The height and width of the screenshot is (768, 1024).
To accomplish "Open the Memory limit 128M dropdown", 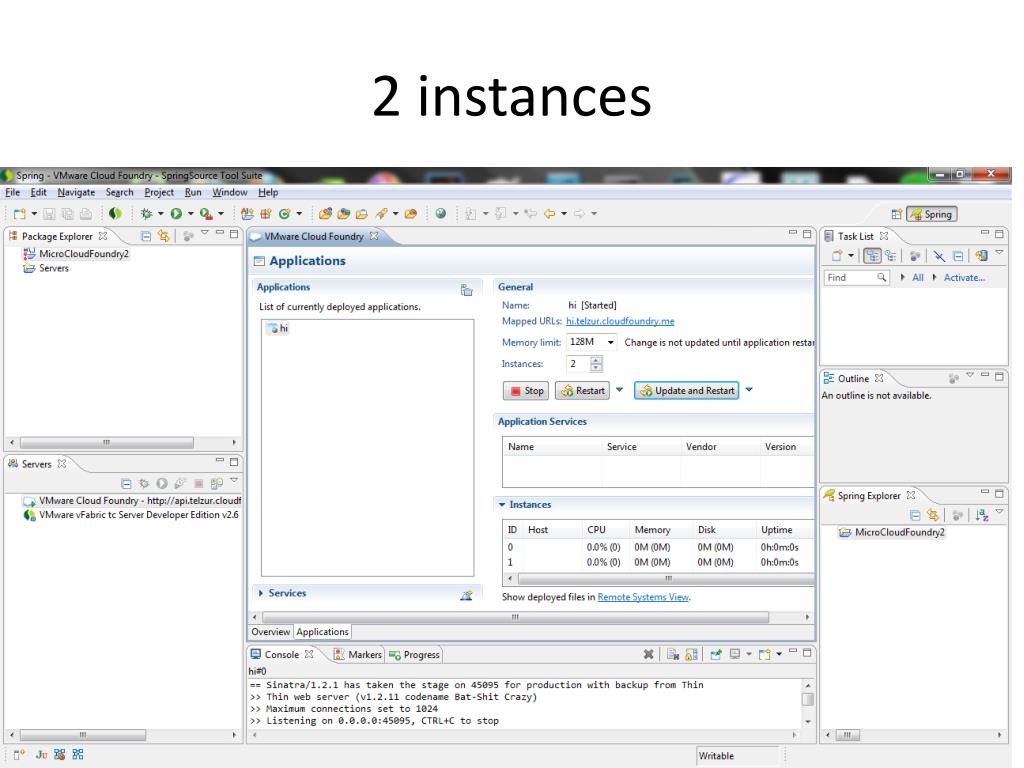I will tap(610, 342).
